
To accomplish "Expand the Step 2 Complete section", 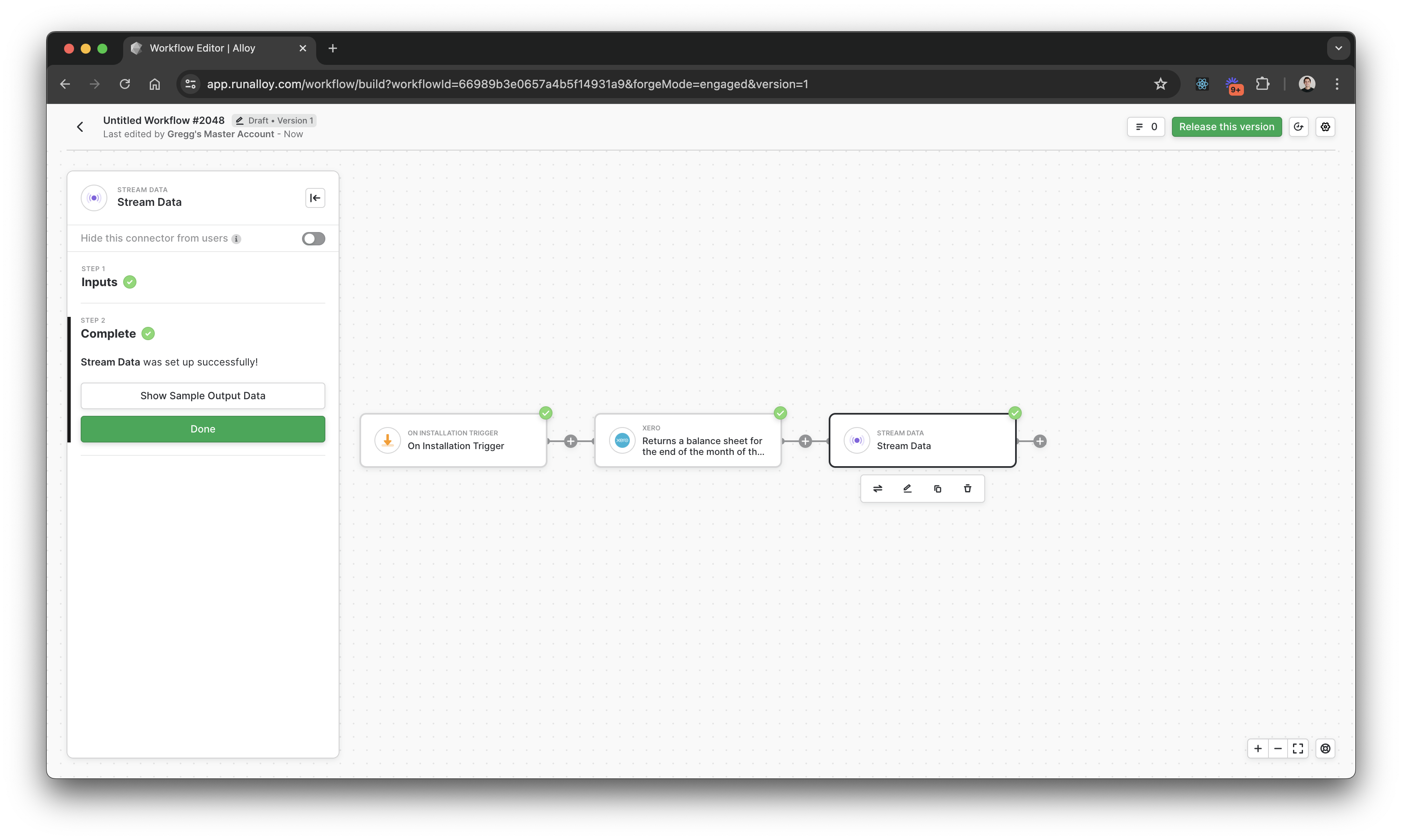I will pos(108,334).
